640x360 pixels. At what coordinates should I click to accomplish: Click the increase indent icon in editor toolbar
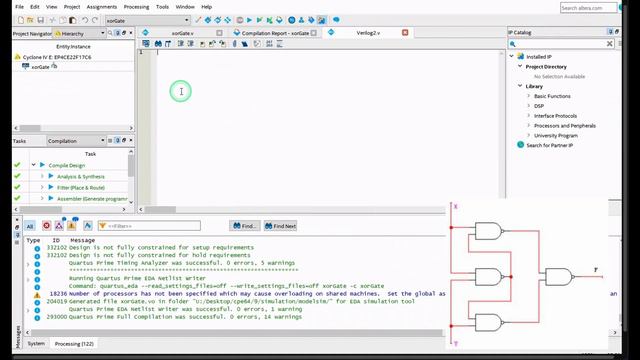[180, 44]
